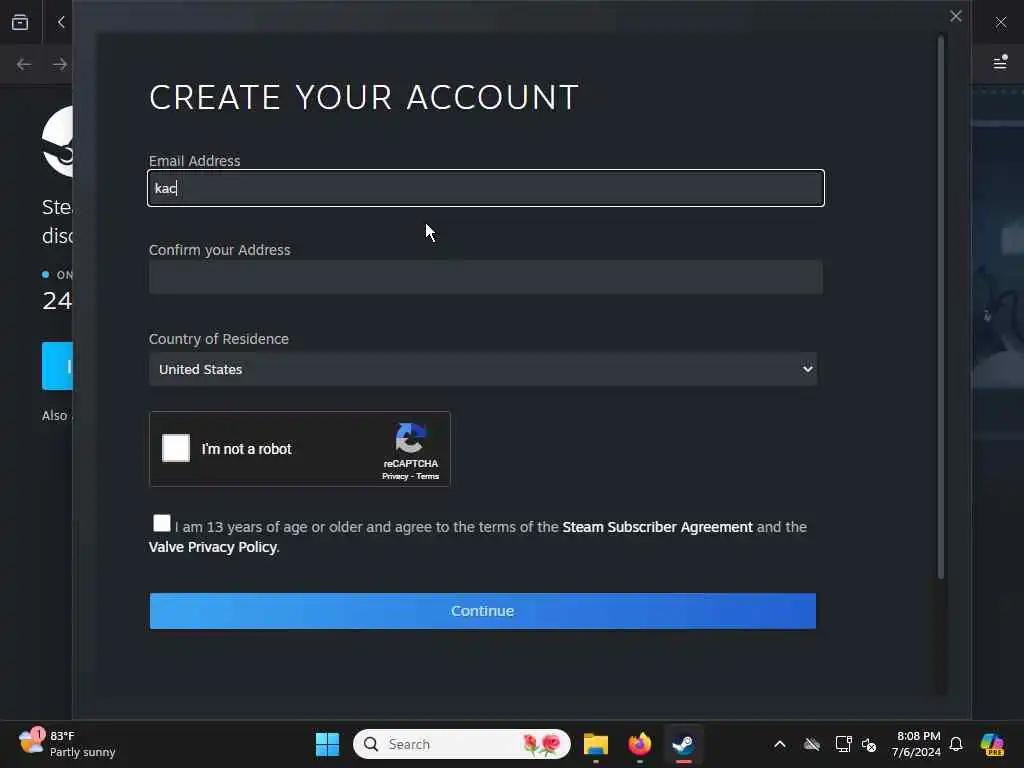The width and height of the screenshot is (1024, 768).
Task: Go back with the left arrow icon
Action: [x=24, y=64]
